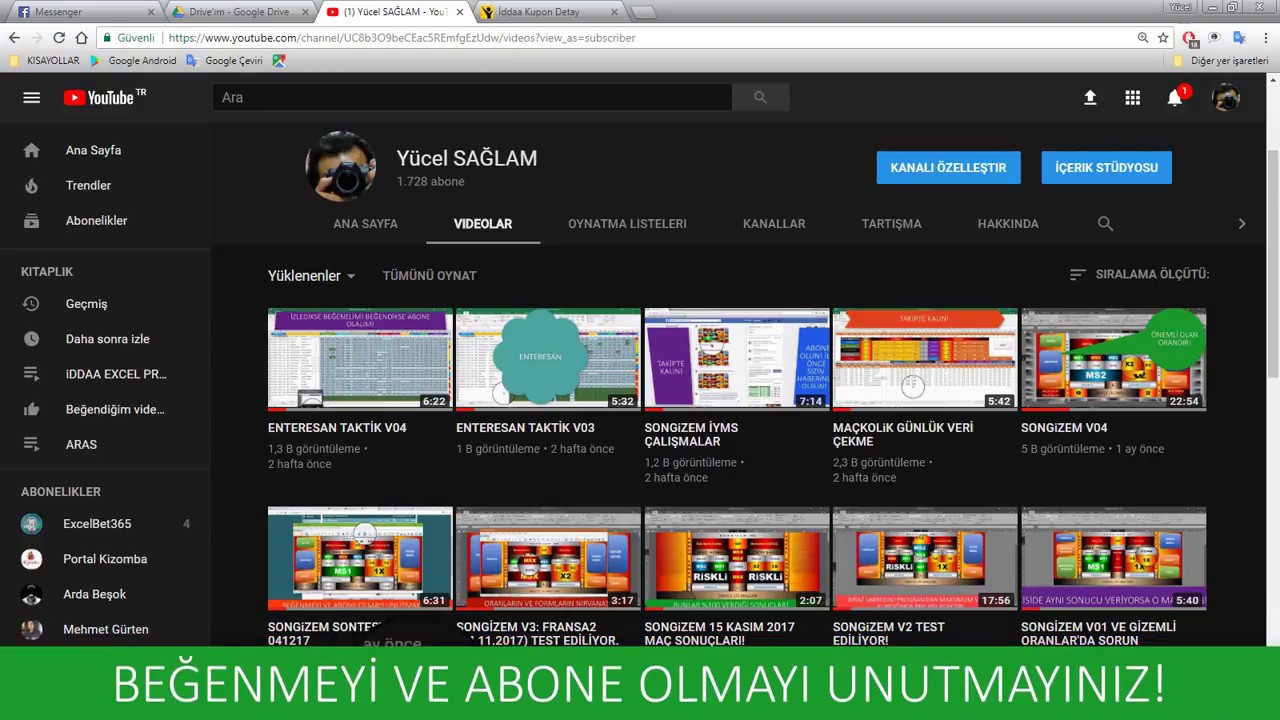Screen dimensions: 1280x720
Task: Open the ENTERESAN TAKTİK V03 thumbnail
Action: point(548,360)
